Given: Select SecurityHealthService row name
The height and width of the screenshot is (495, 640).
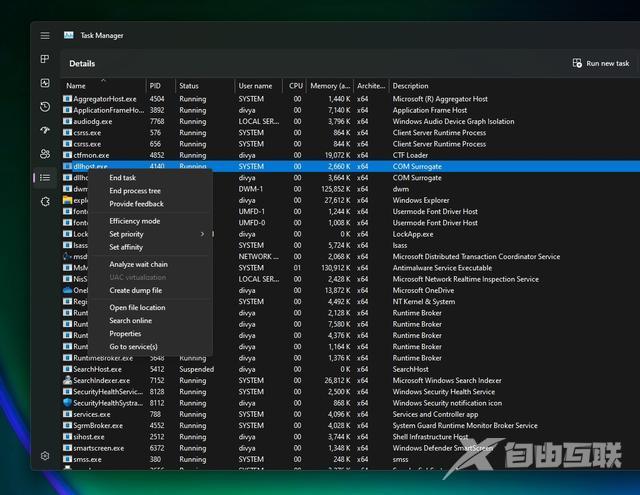Looking at the screenshot, I should [x=108, y=392].
